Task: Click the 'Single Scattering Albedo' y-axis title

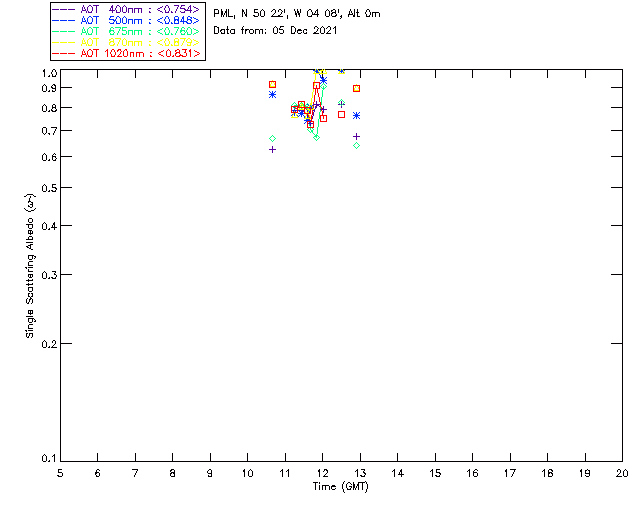Action: point(31,266)
